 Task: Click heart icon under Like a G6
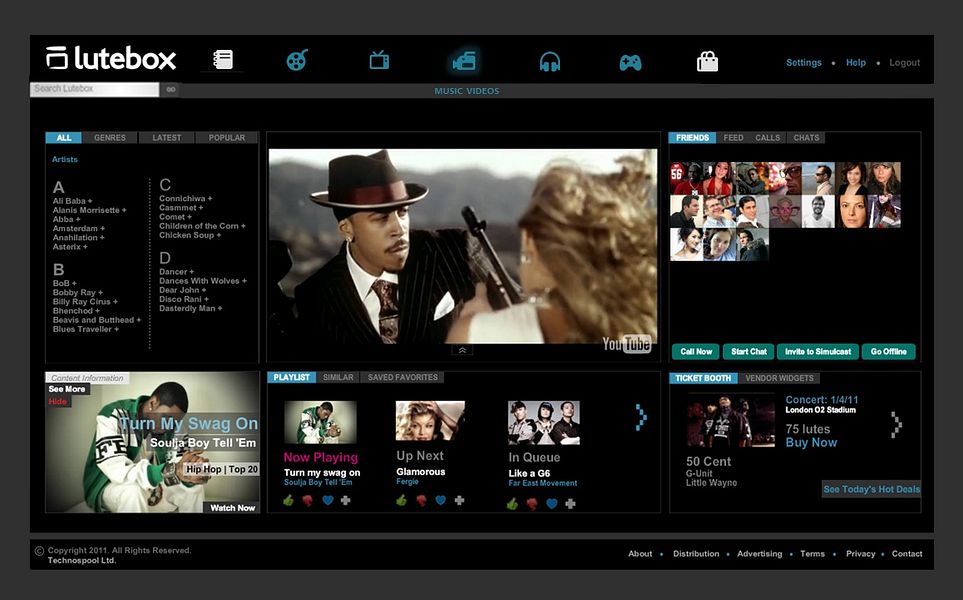click(x=552, y=504)
